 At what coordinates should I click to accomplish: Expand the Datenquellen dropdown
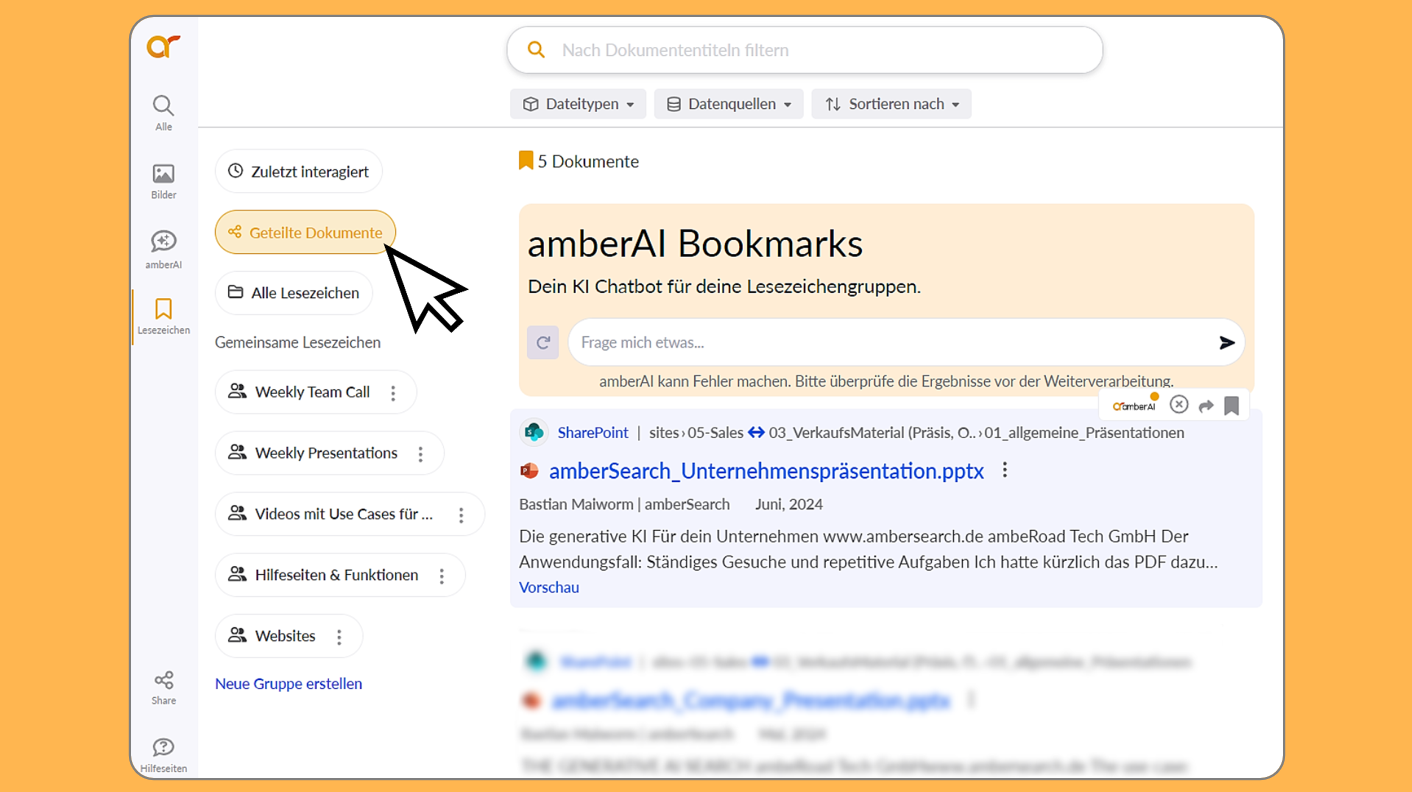click(729, 104)
